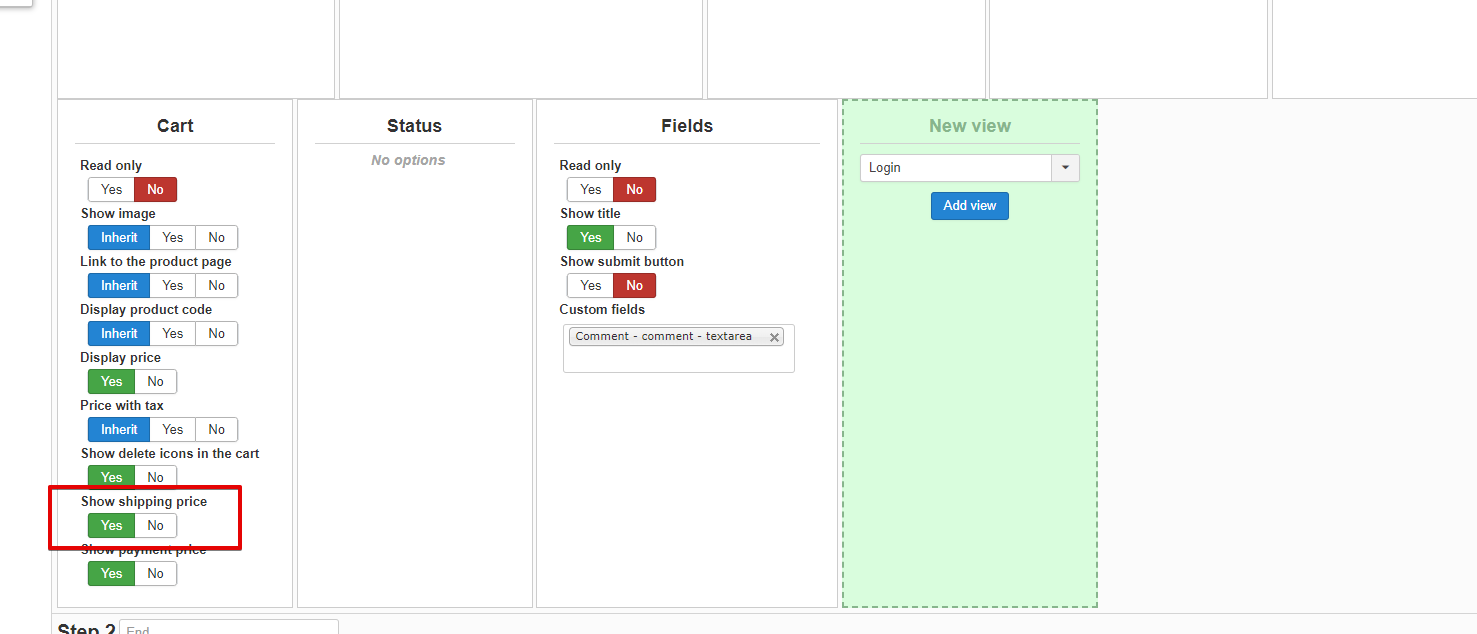Click the Login view selector field

955,168
